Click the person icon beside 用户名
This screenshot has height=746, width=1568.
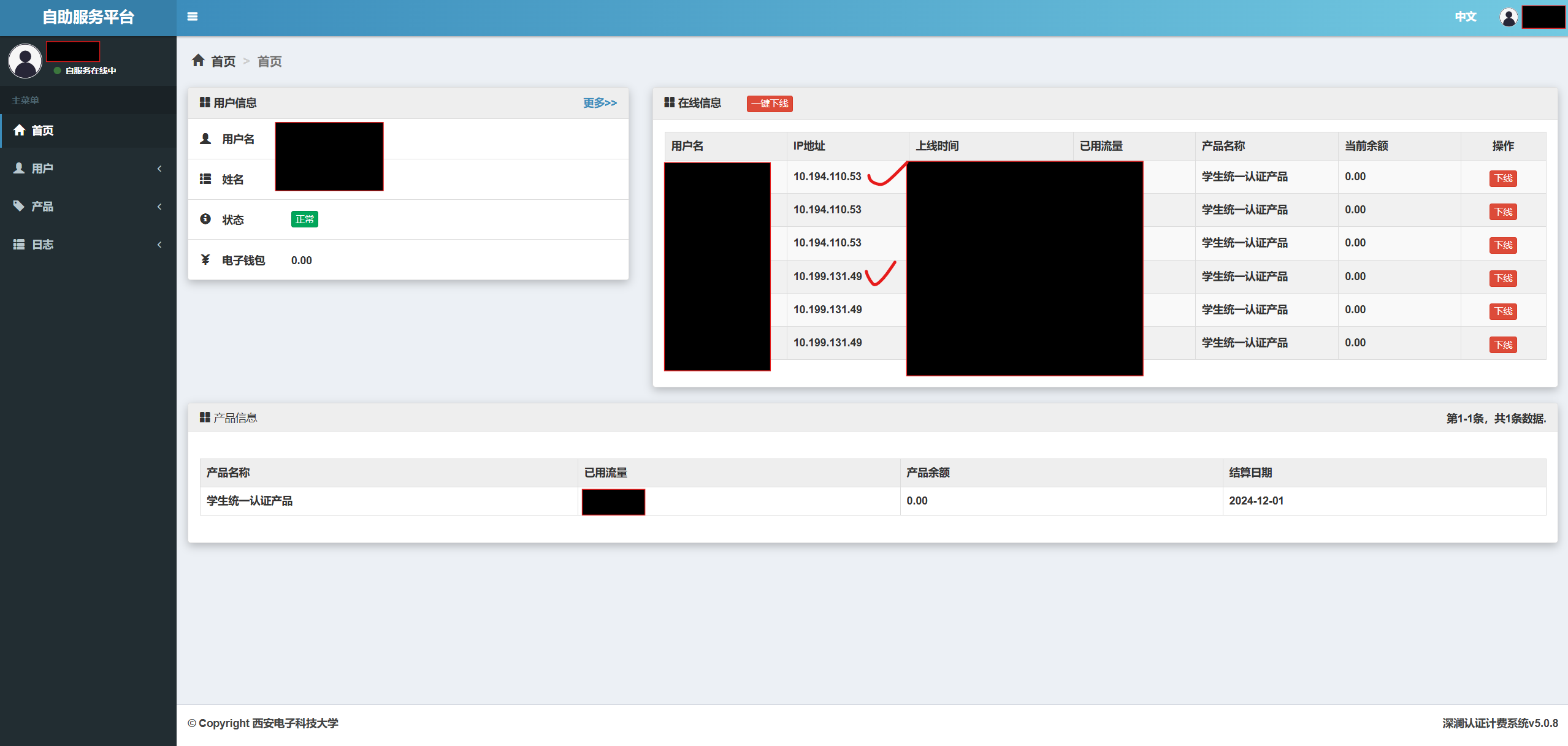coord(205,139)
